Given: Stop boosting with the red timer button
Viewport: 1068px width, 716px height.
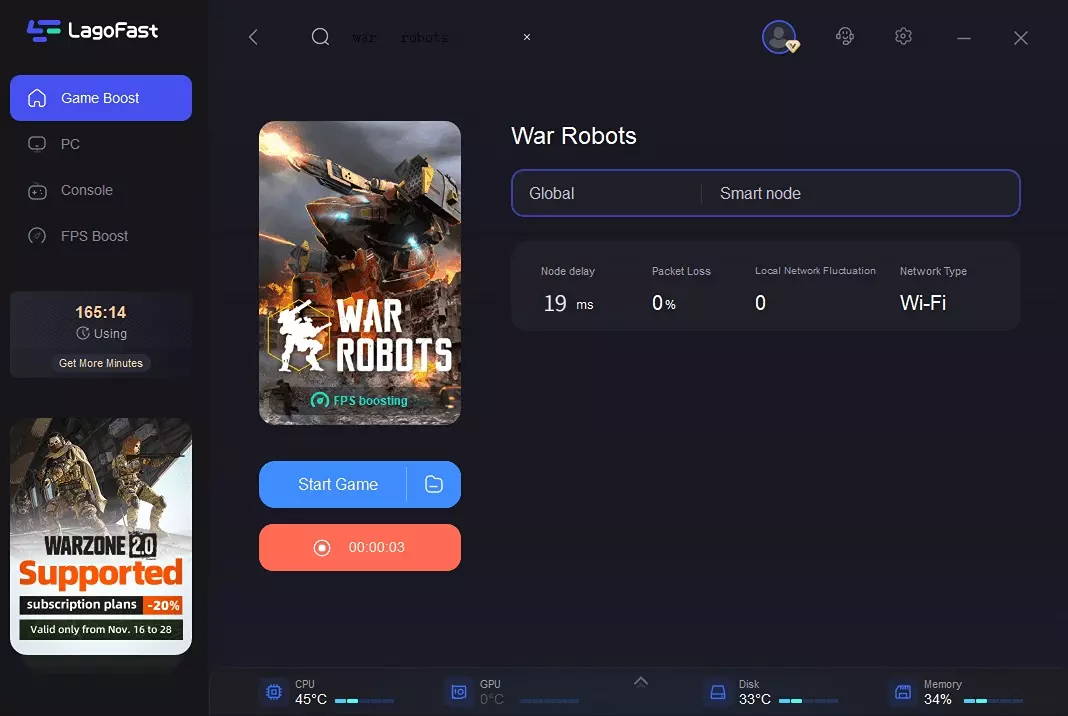Looking at the screenshot, I should click(360, 548).
